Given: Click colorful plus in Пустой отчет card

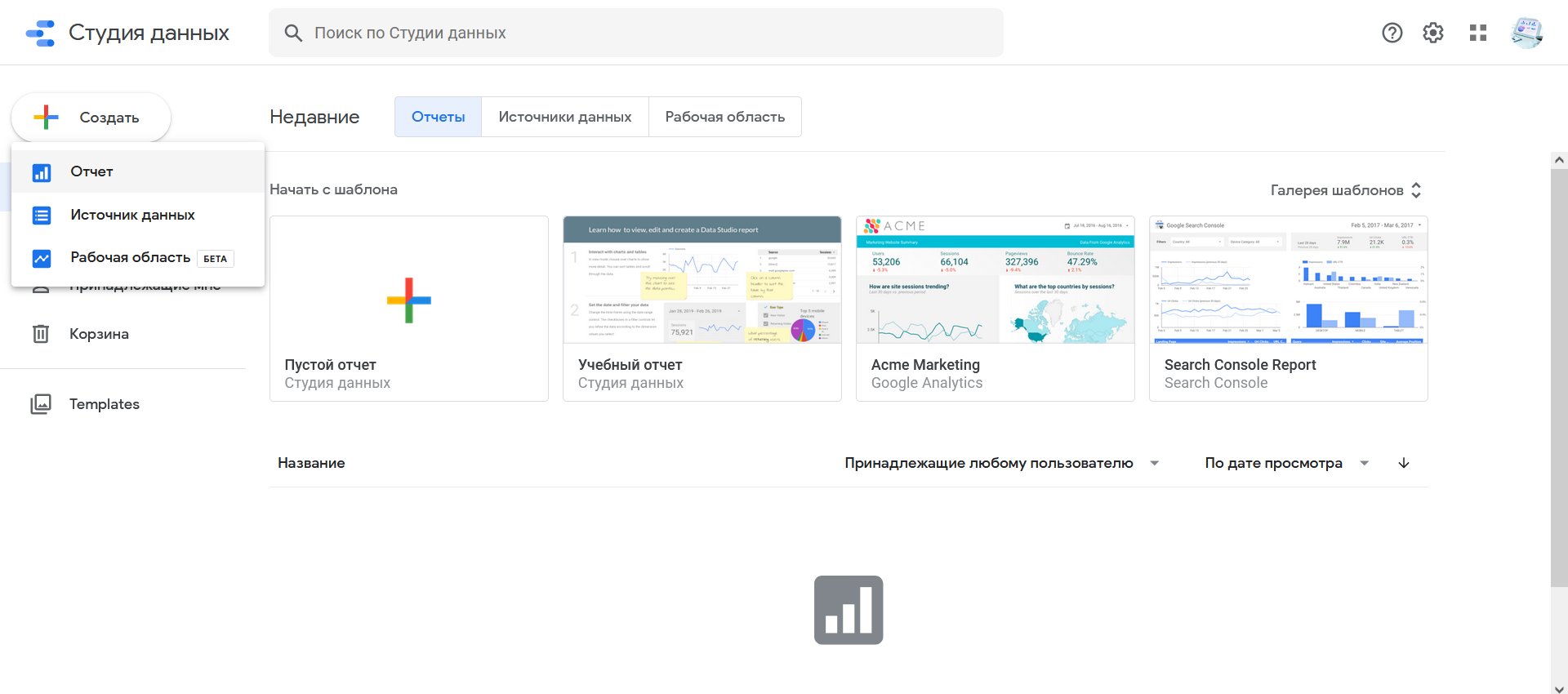Looking at the screenshot, I should pos(409,300).
